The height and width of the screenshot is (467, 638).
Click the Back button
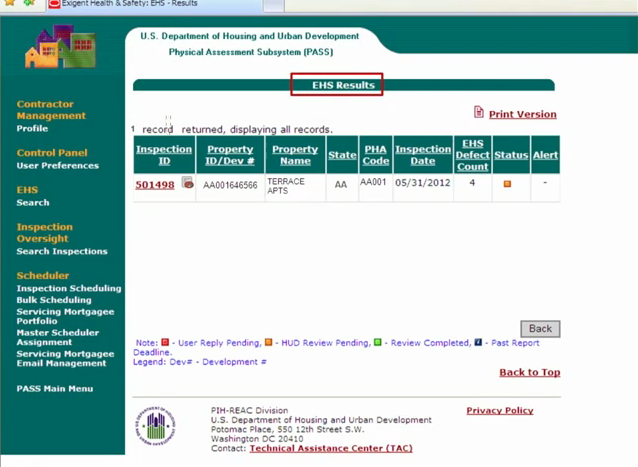pos(540,329)
